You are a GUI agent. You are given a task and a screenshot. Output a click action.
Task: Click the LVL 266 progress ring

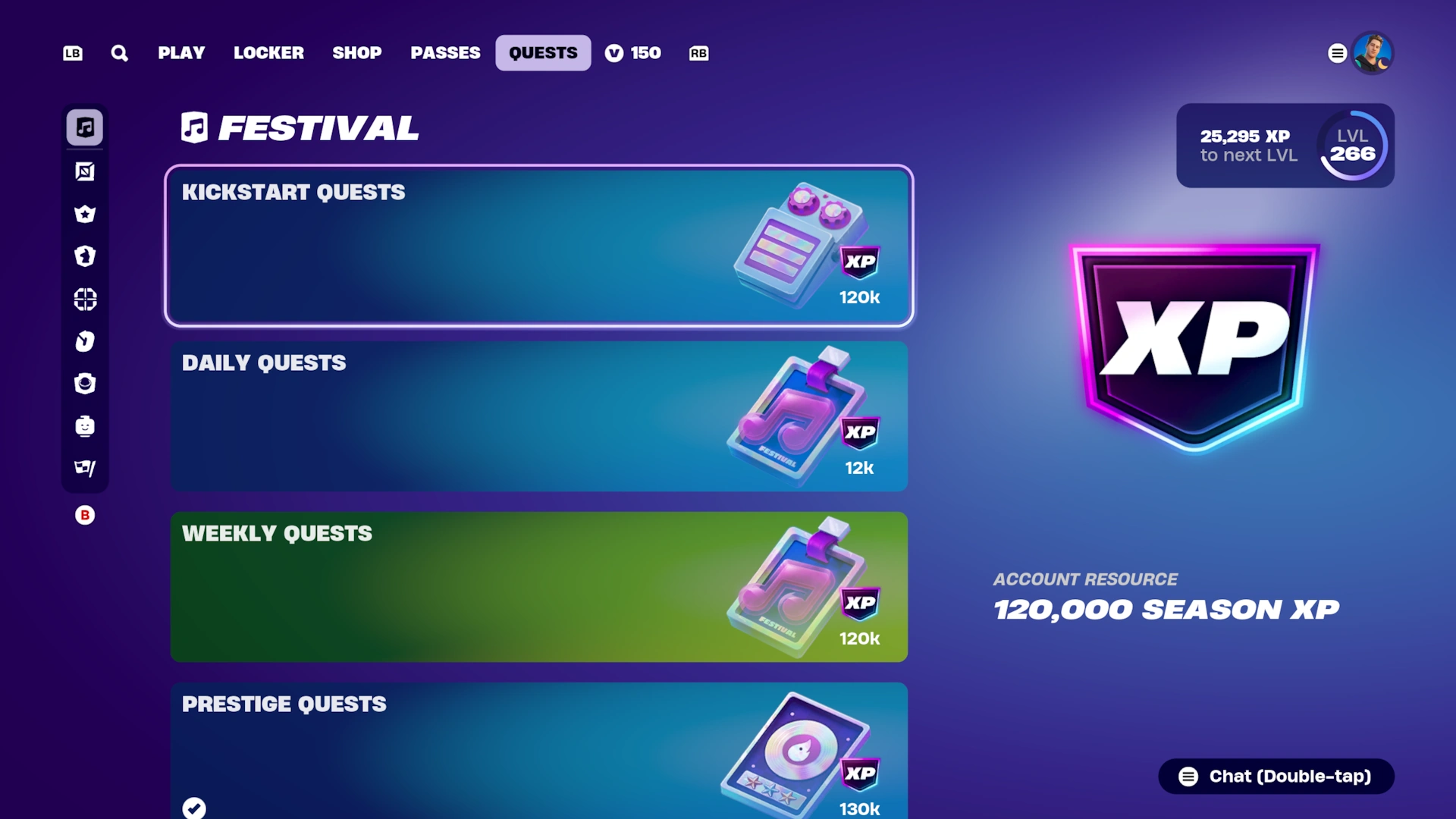coord(1354,146)
